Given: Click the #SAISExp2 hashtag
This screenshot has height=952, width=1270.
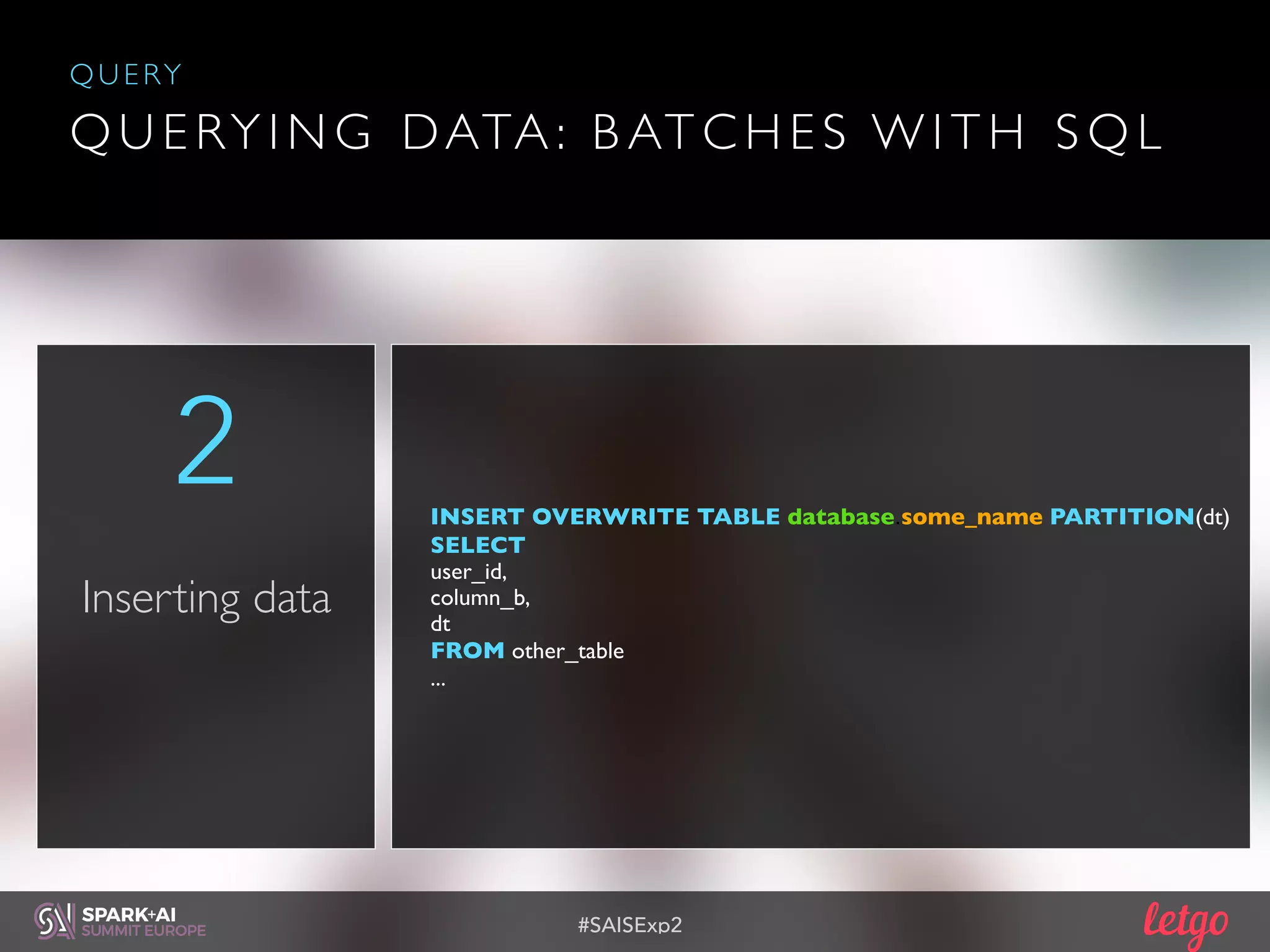Looking at the screenshot, I should pos(629,925).
